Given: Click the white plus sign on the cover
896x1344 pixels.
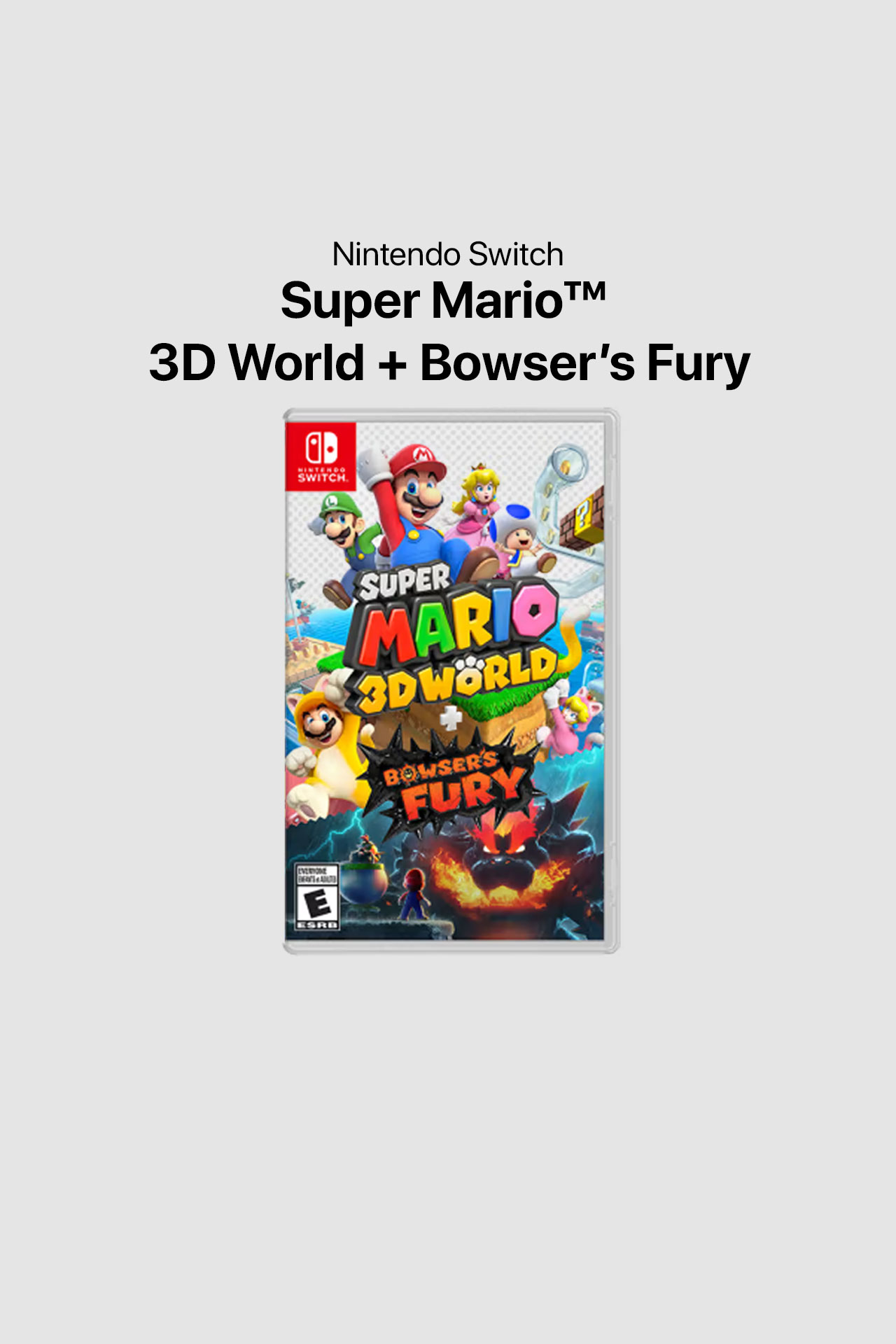Looking at the screenshot, I should click(x=451, y=718).
